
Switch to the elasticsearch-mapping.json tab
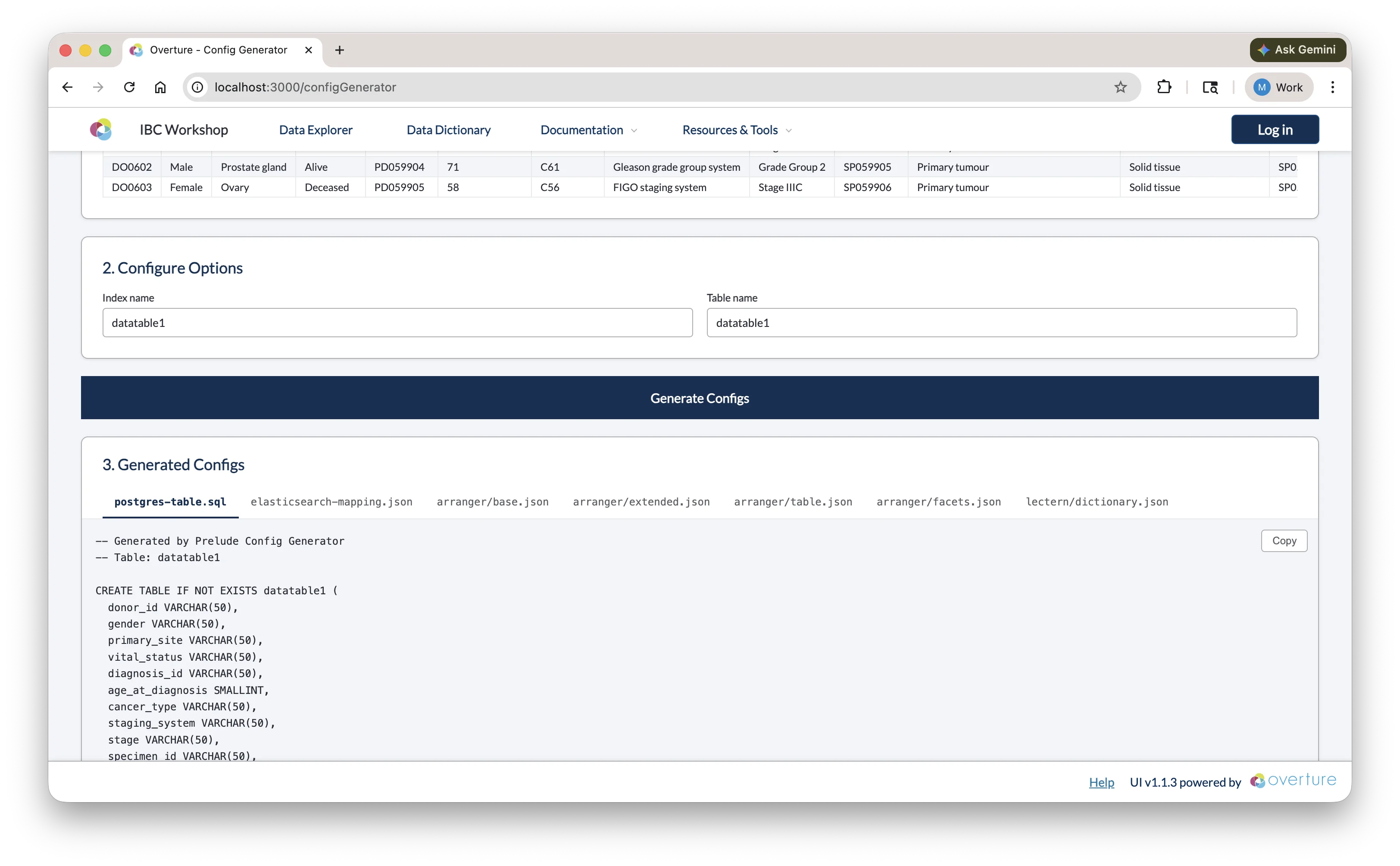click(331, 502)
